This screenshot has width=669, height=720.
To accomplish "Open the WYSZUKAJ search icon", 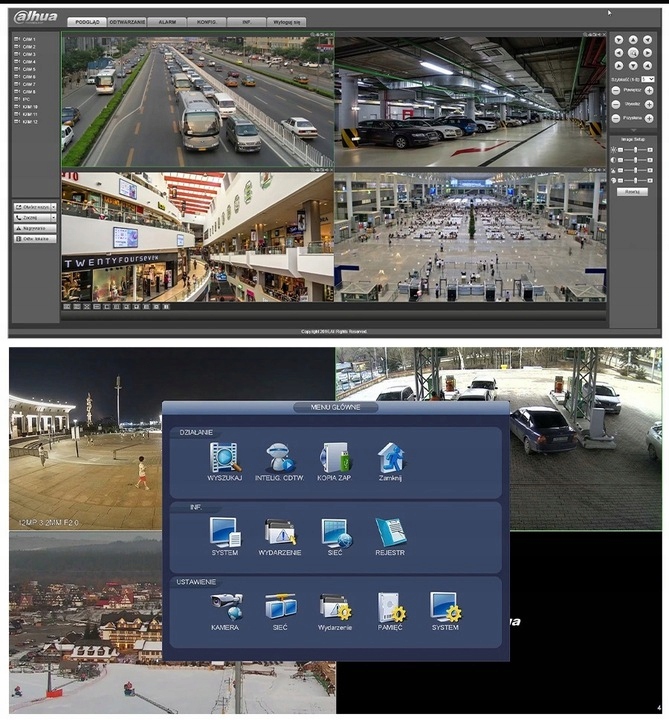I will (225, 458).
